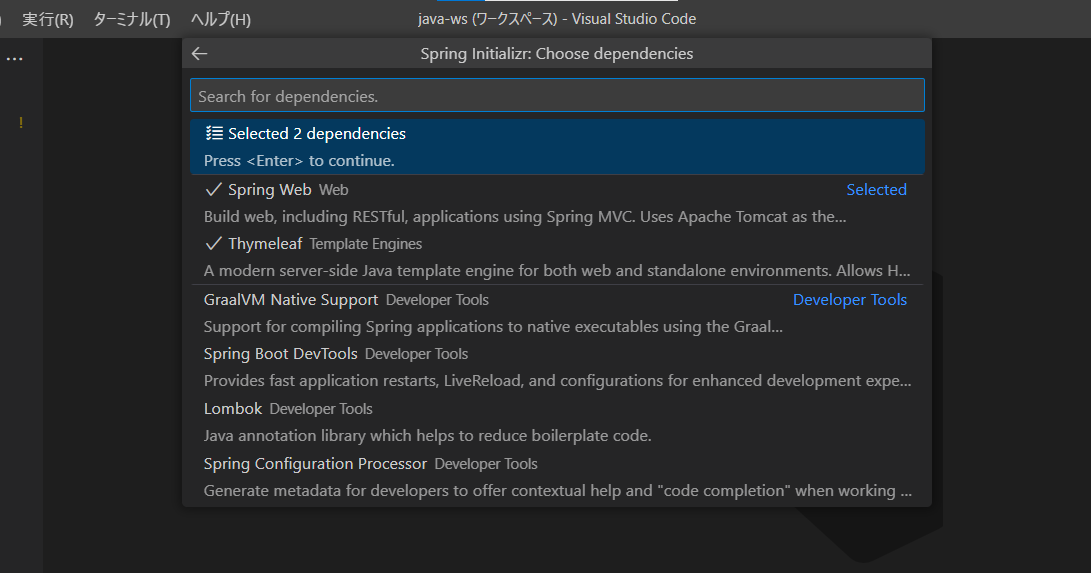
Task: Select Spring Boot DevTools dependency
Action: click(283, 354)
